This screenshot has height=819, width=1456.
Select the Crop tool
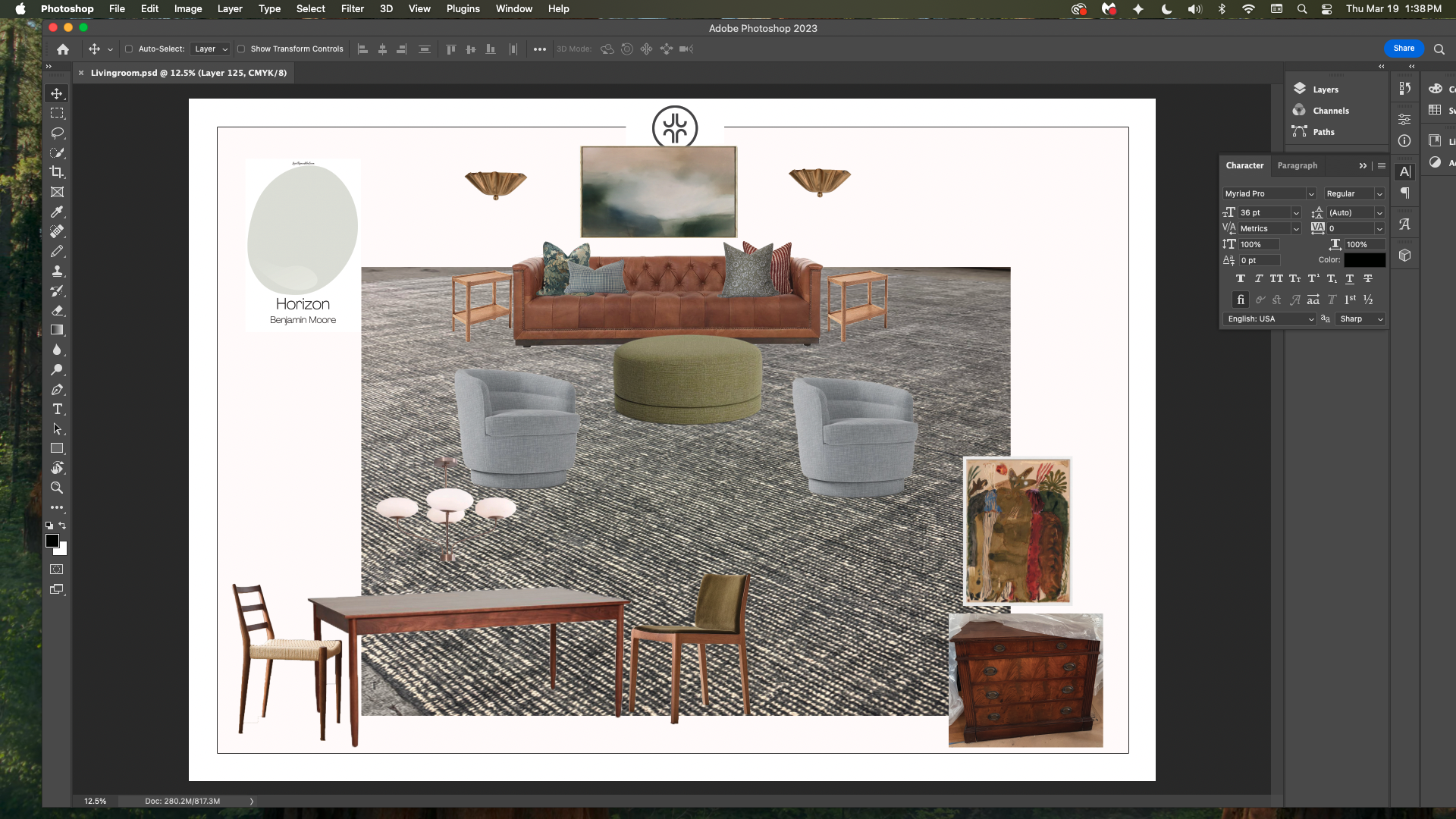click(57, 172)
